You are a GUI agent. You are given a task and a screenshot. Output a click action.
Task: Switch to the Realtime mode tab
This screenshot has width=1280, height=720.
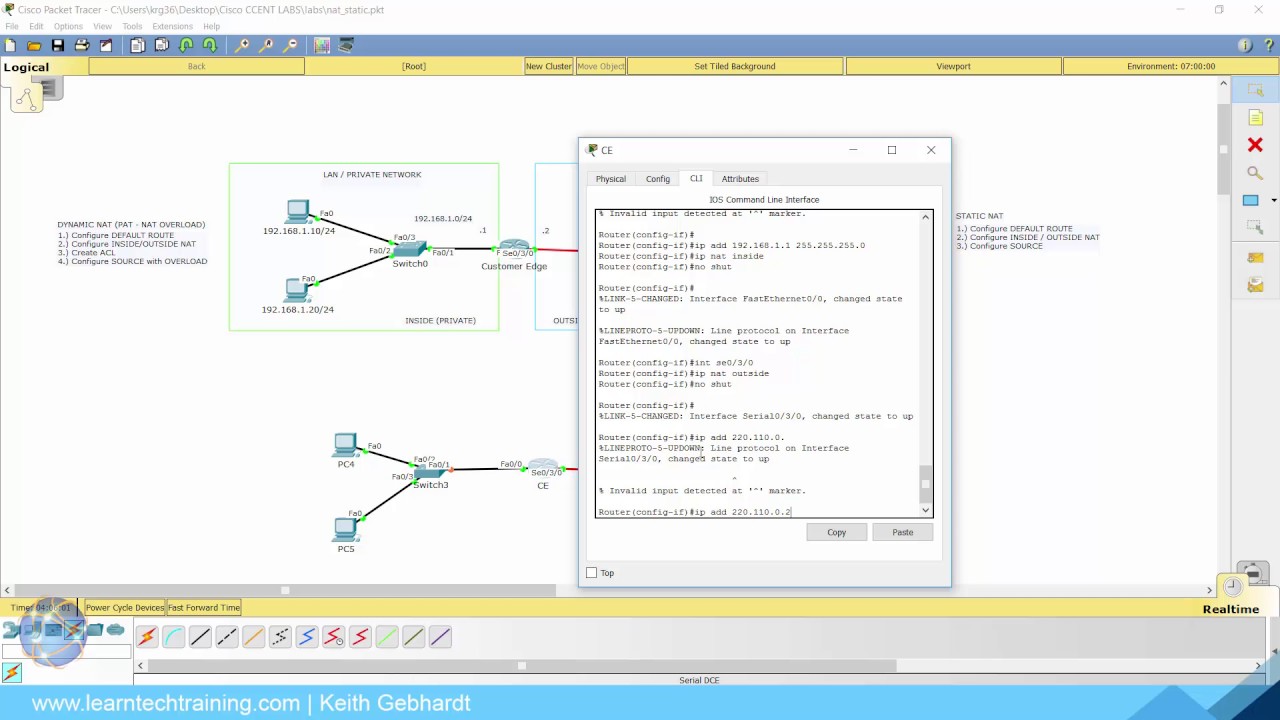click(1231, 609)
